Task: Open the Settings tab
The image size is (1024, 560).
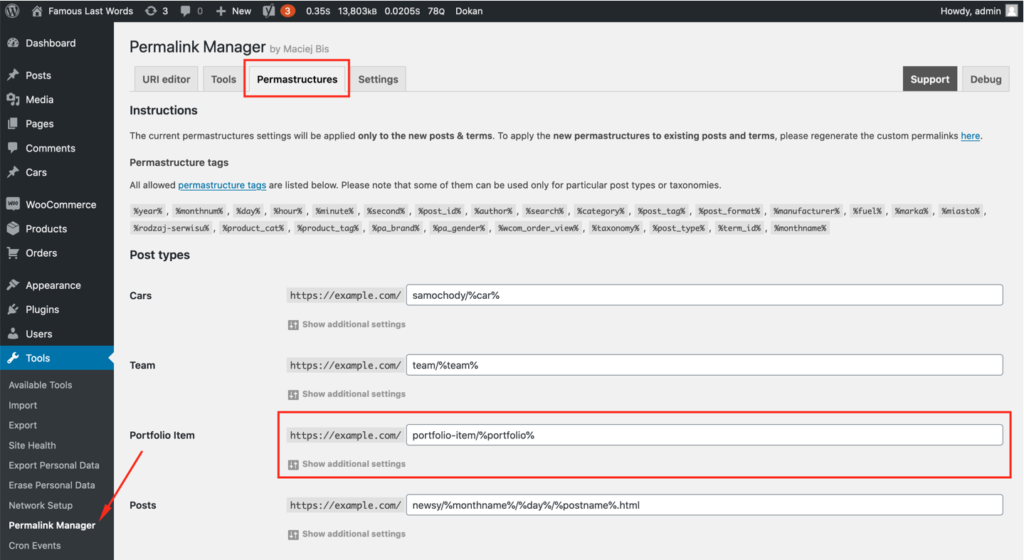Action: 378,79
